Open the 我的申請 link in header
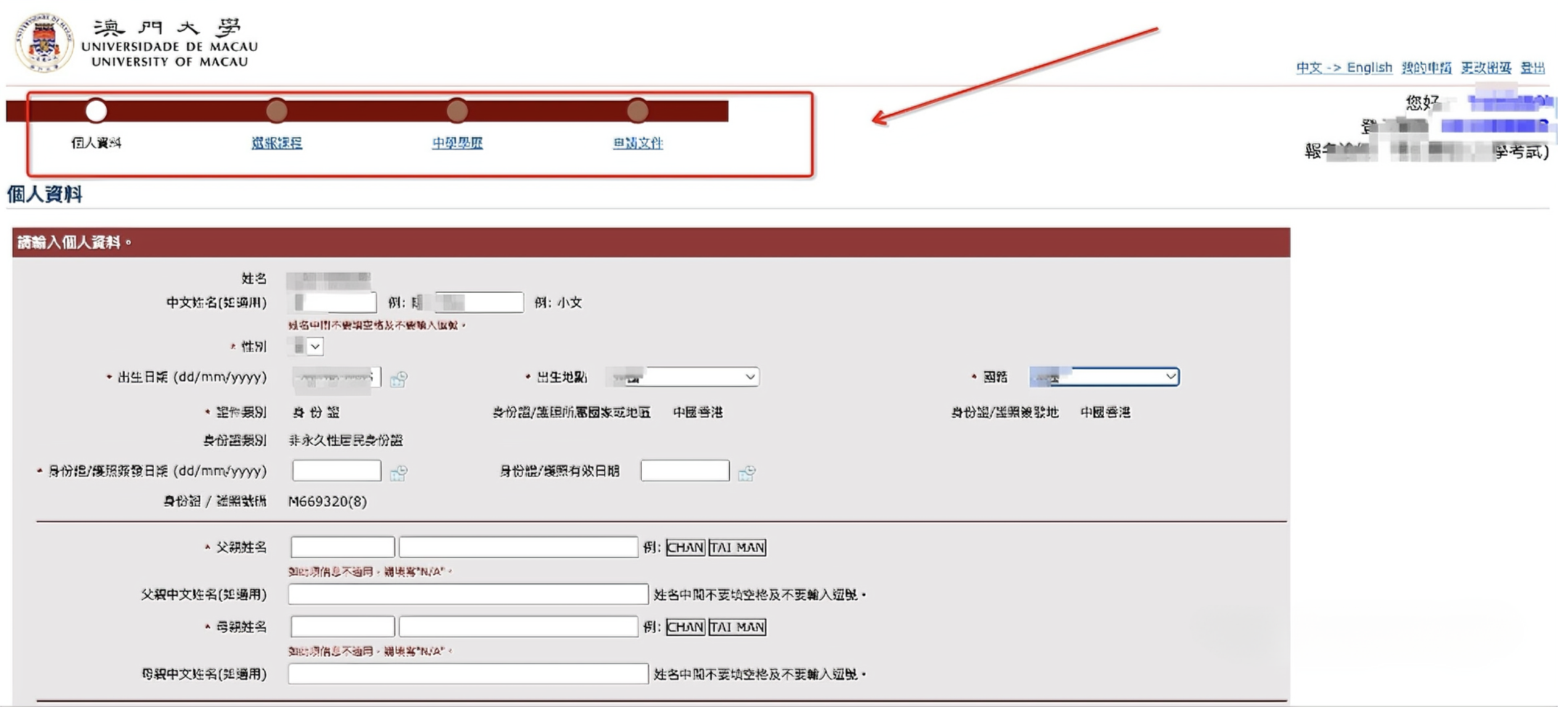This screenshot has height=709, width=1568. point(1426,67)
